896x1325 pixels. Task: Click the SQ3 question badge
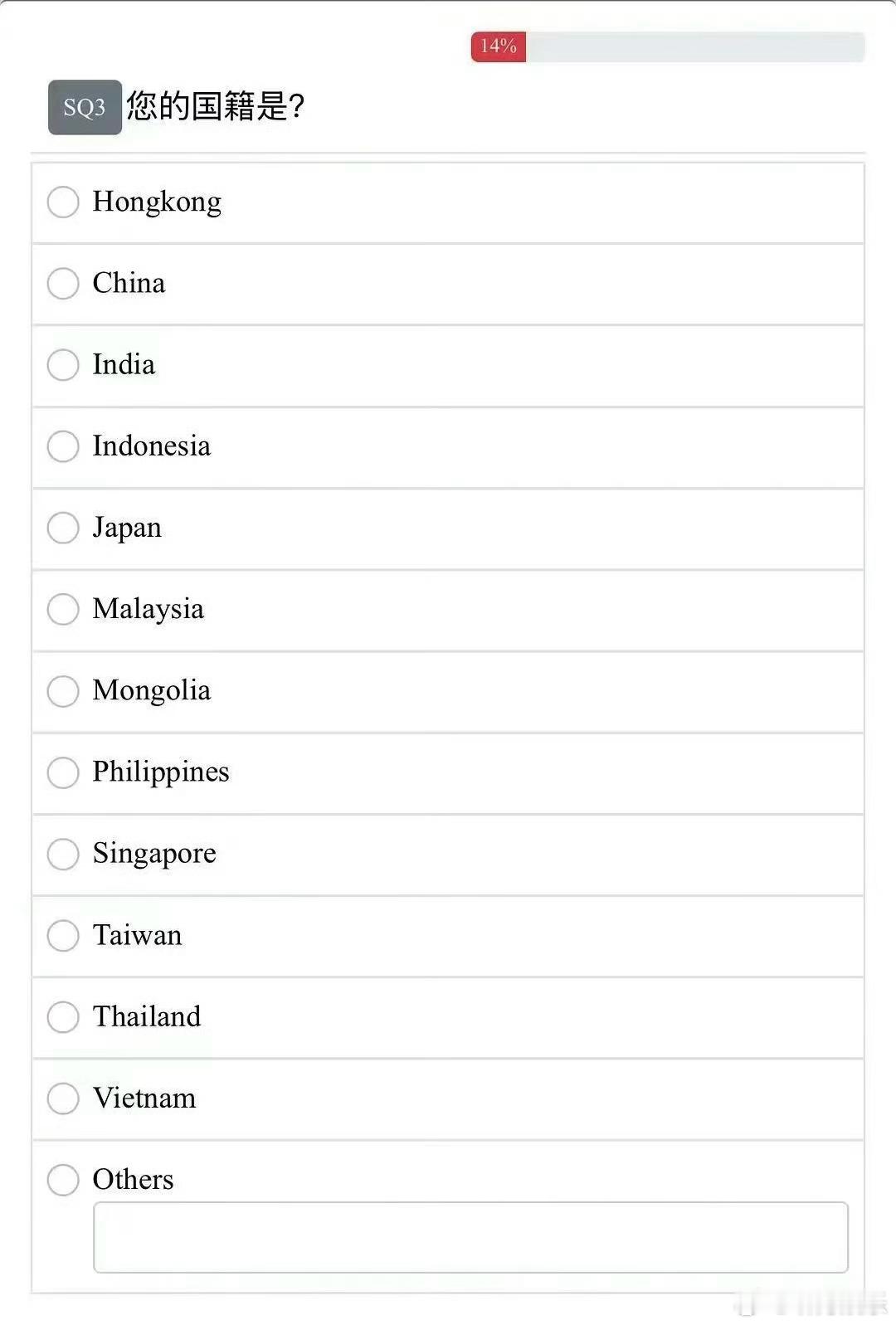point(85,107)
